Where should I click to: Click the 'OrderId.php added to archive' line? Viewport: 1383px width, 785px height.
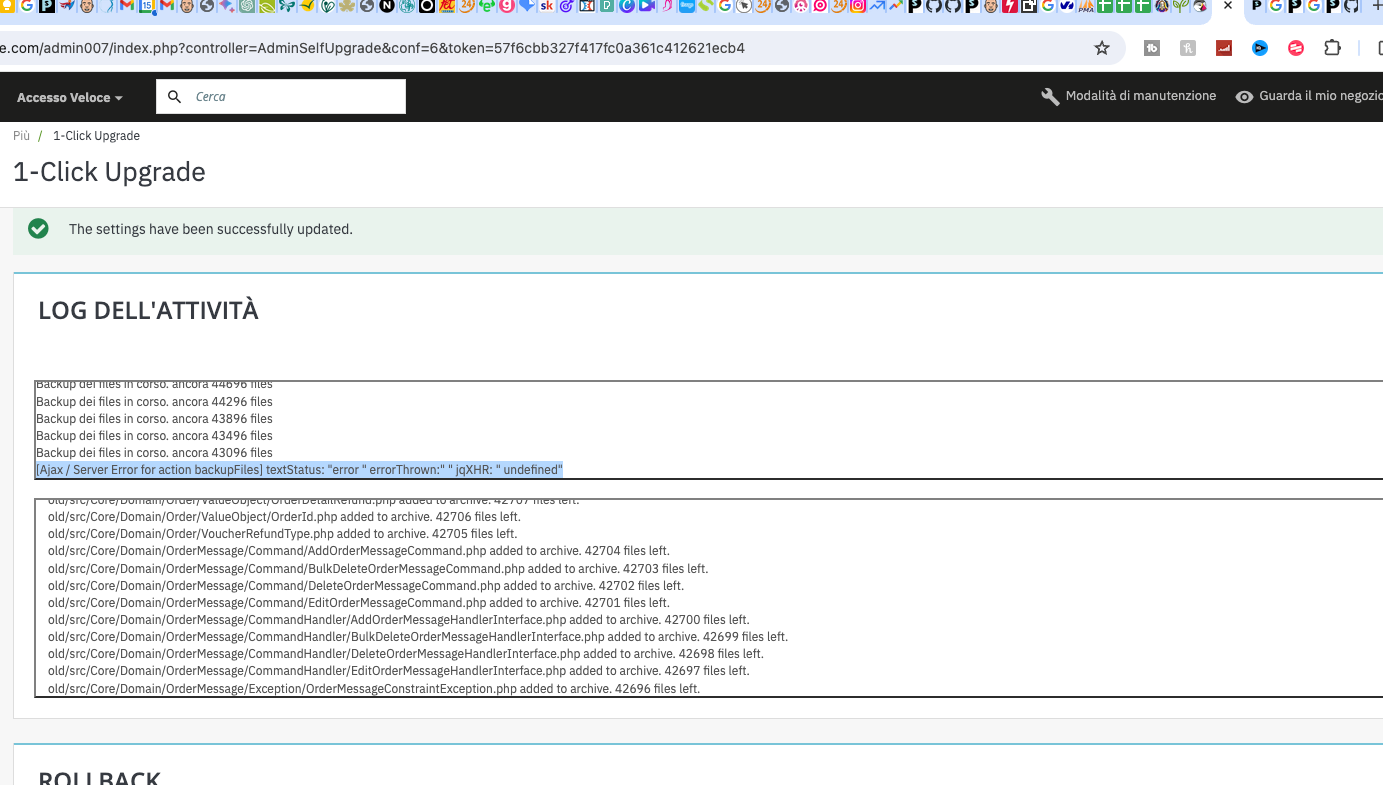(284, 517)
